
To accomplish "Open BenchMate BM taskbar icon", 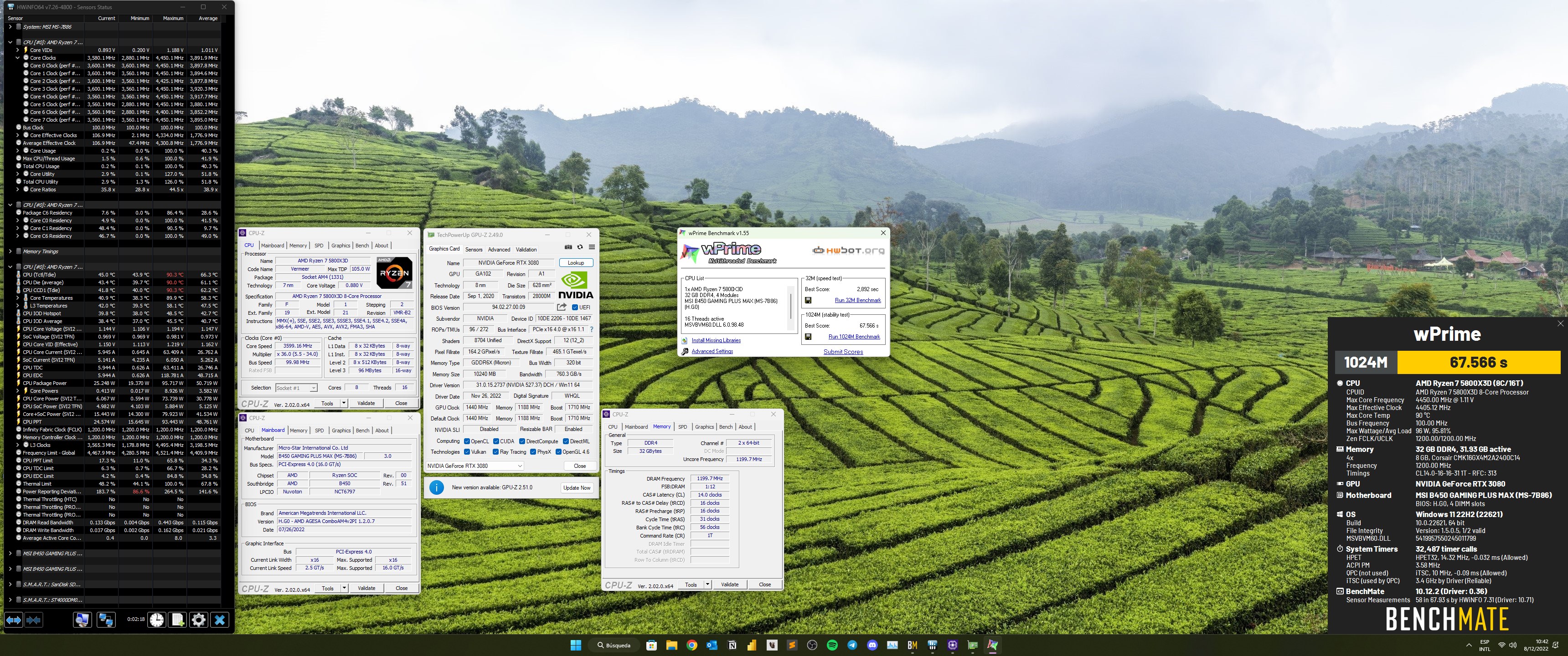I will coord(913,645).
